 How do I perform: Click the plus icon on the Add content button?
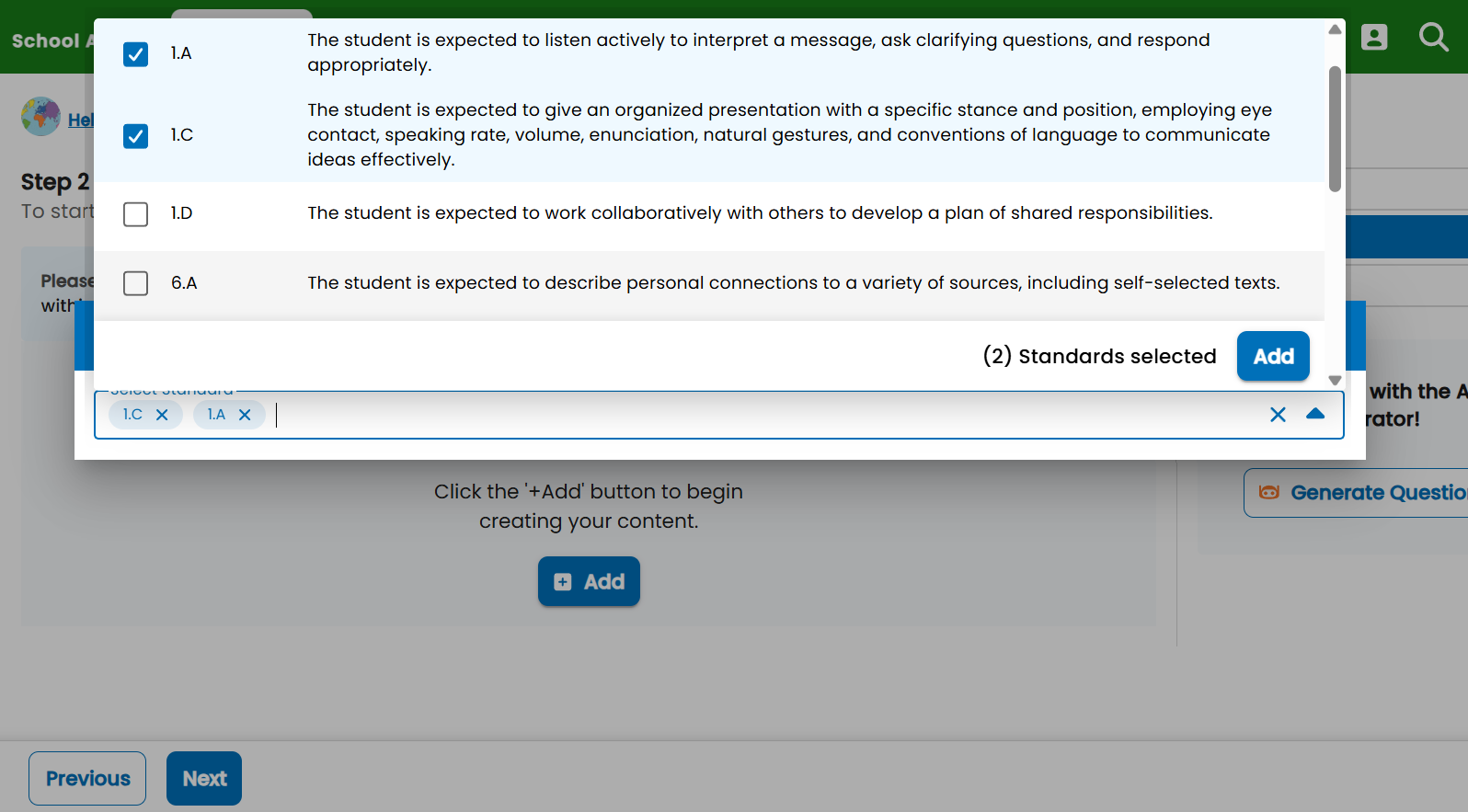click(x=563, y=582)
